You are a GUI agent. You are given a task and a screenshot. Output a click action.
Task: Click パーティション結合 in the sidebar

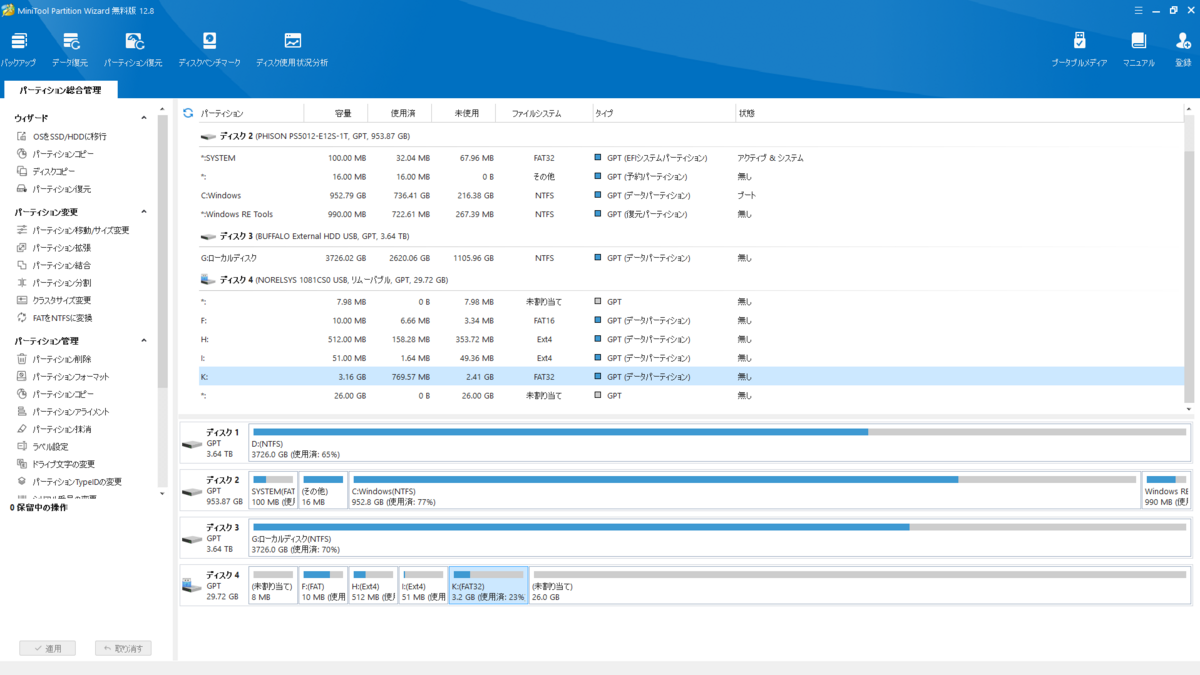[53, 265]
